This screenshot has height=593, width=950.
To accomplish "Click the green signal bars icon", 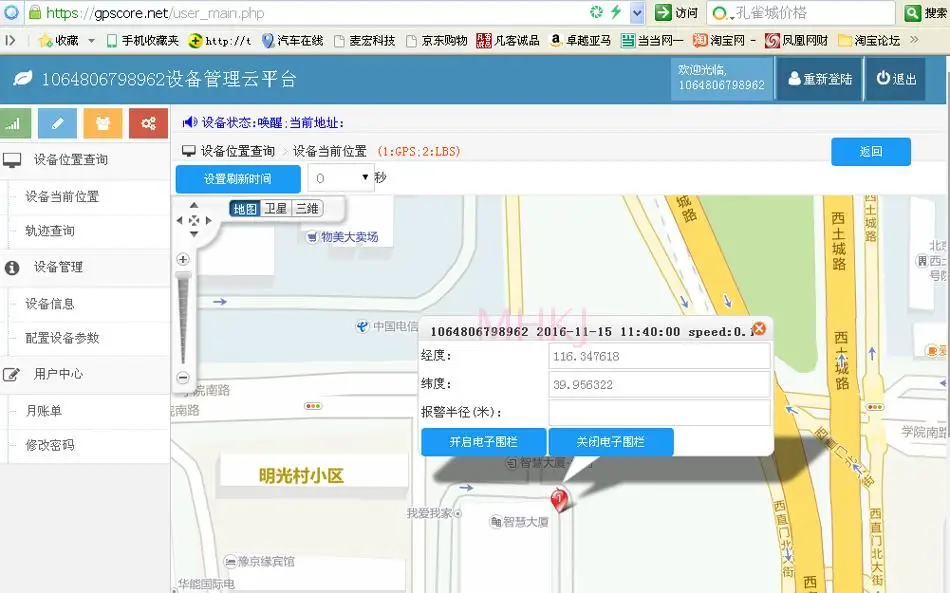I will (15, 124).
